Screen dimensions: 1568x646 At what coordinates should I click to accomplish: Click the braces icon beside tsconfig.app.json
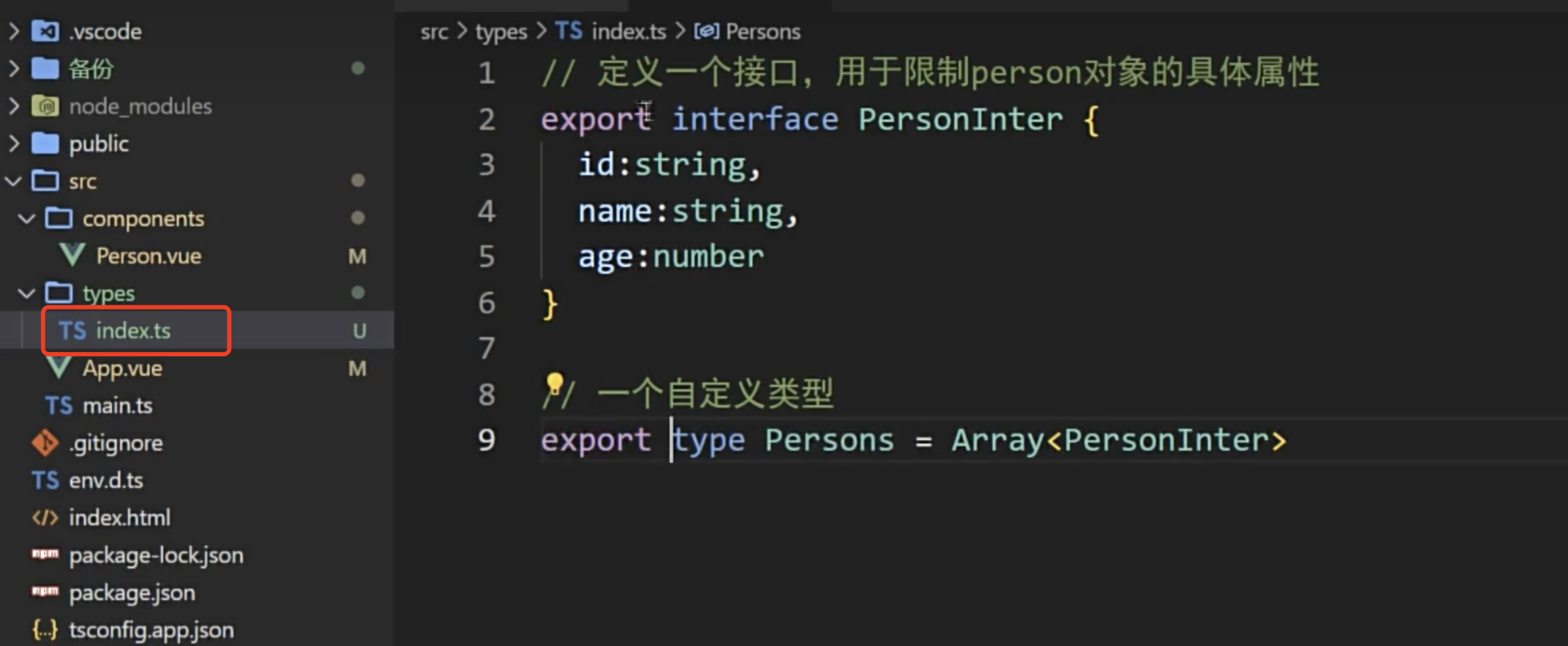click(45, 630)
